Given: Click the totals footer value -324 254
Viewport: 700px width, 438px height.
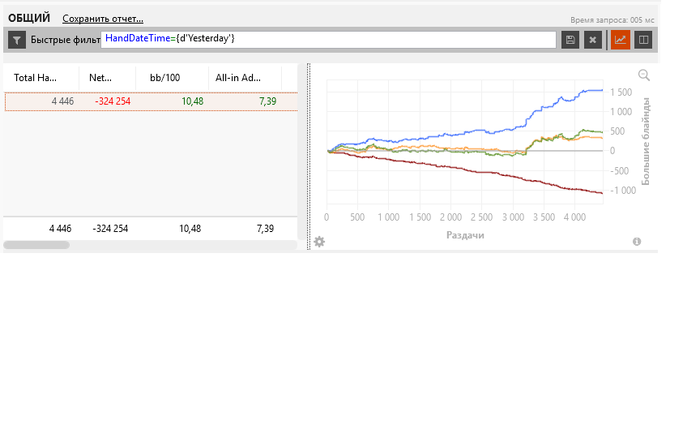Looking at the screenshot, I should 110,229.
